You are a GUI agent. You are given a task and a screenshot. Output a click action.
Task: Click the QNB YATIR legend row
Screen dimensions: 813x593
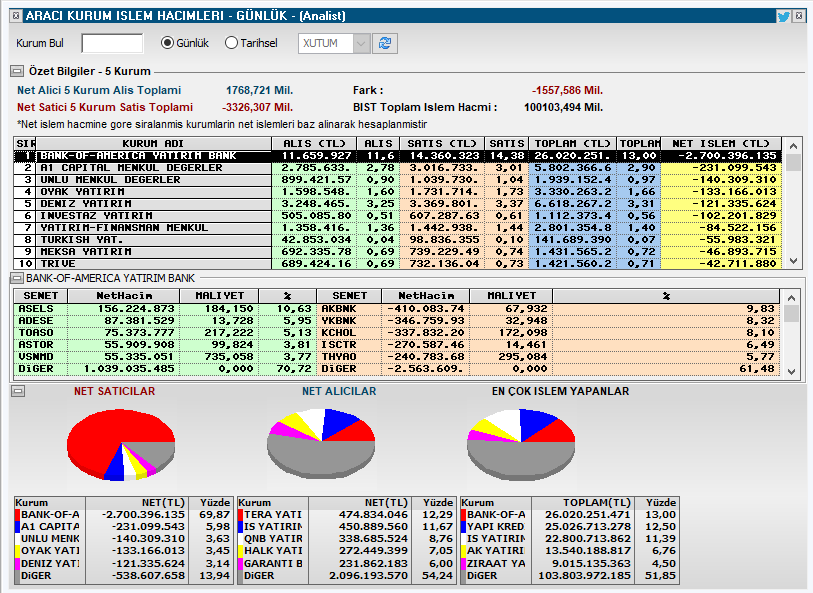tap(346, 539)
